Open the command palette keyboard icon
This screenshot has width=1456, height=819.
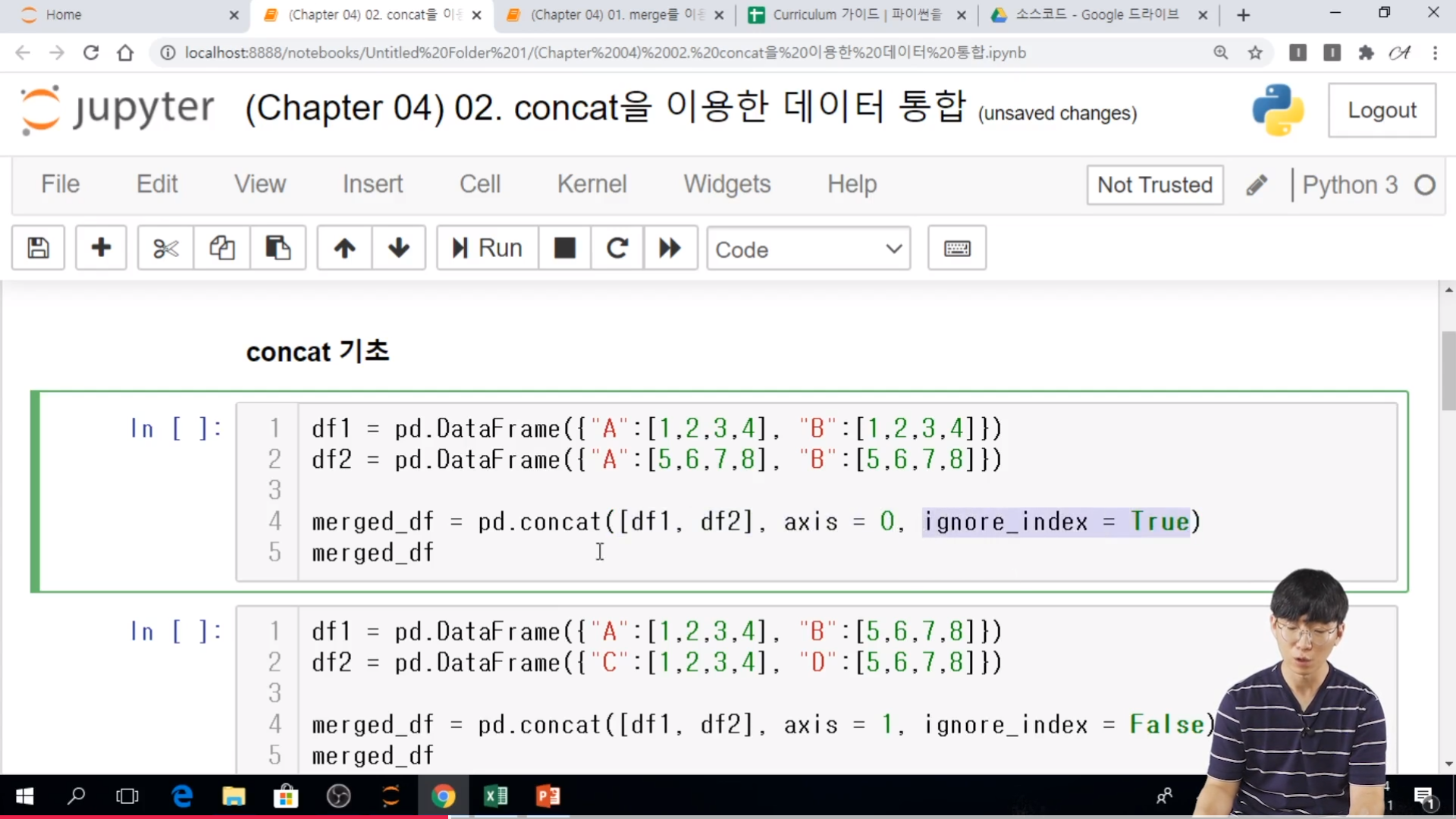(x=957, y=248)
